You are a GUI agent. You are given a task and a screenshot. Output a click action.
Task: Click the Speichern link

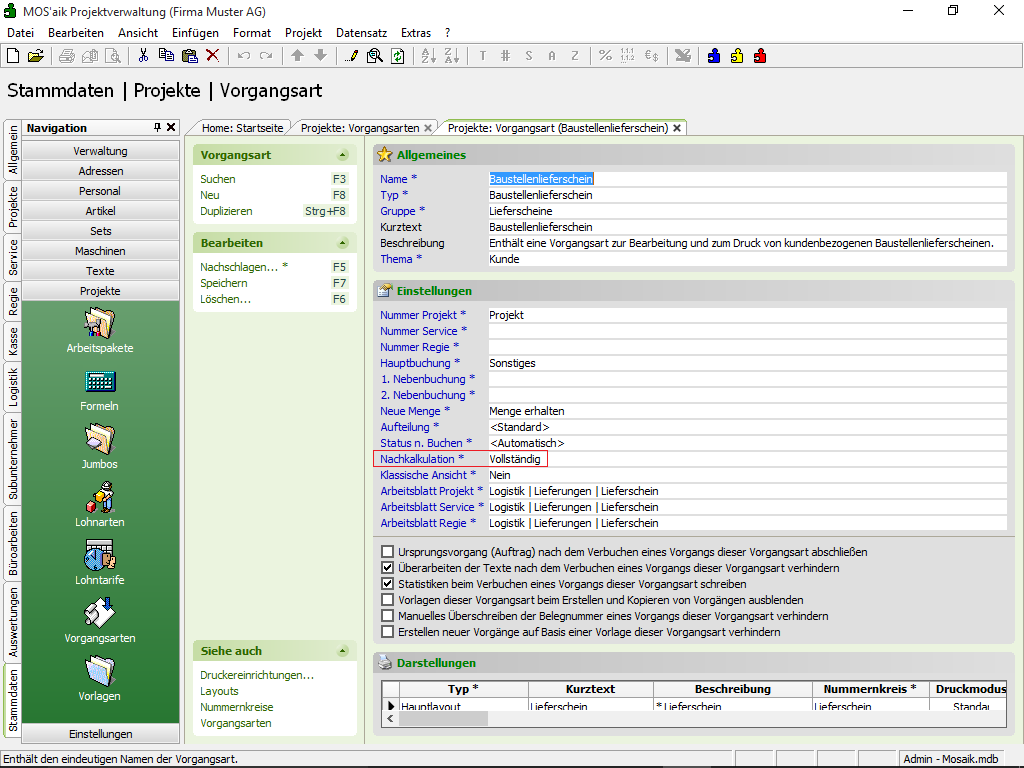(x=223, y=283)
